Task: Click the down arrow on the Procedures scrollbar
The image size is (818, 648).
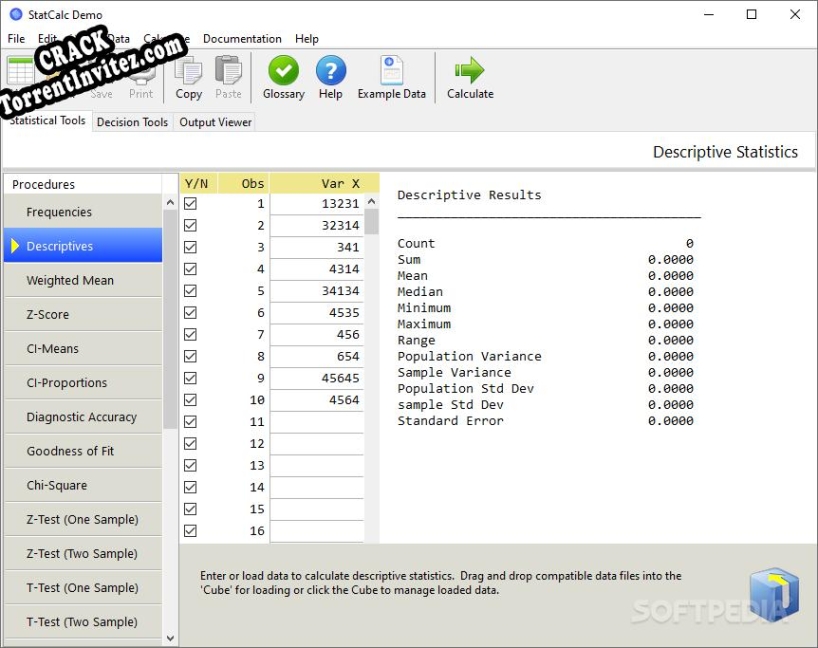Action: pyautogui.click(x=170, y=637)
